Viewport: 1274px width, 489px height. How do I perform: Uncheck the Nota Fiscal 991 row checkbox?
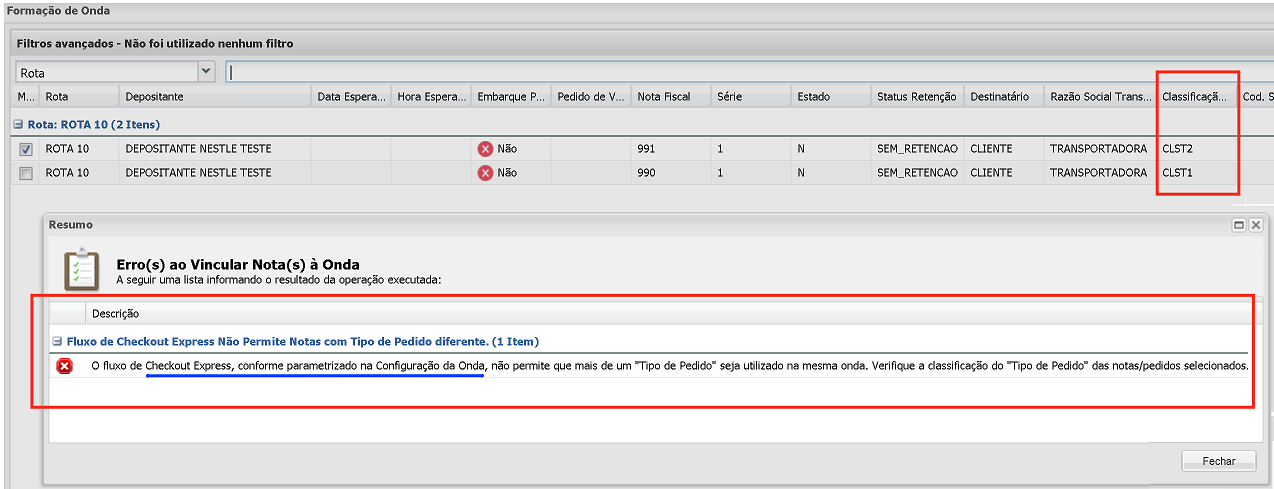point(26,149)
